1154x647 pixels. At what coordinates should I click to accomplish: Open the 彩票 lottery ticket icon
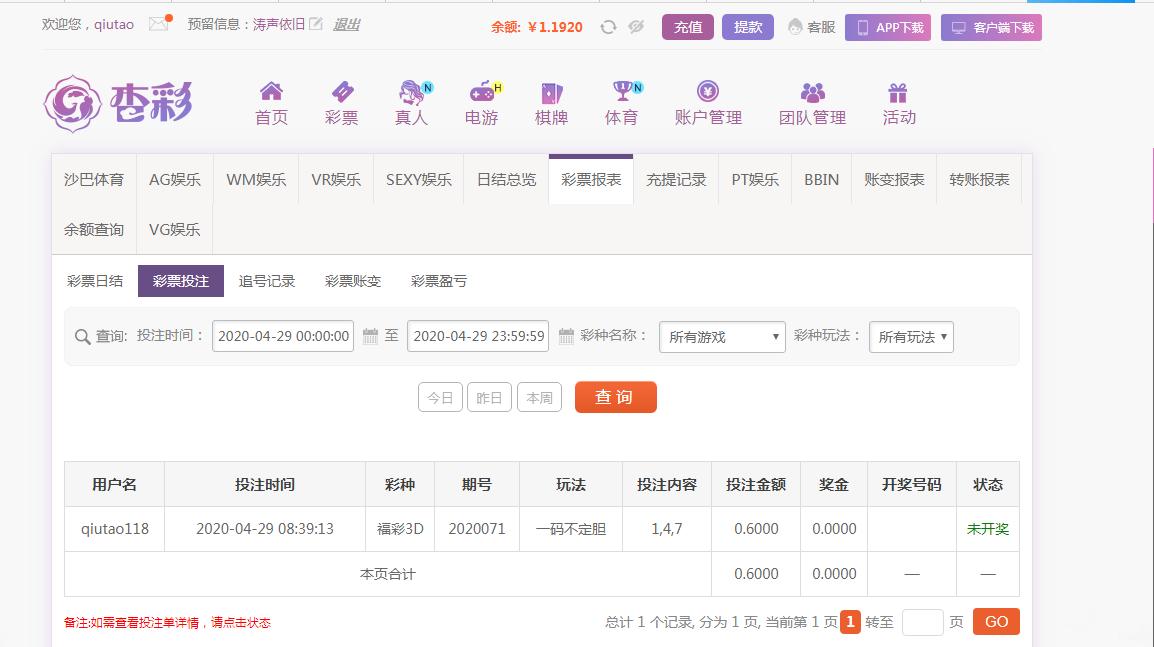click(341, 91)
